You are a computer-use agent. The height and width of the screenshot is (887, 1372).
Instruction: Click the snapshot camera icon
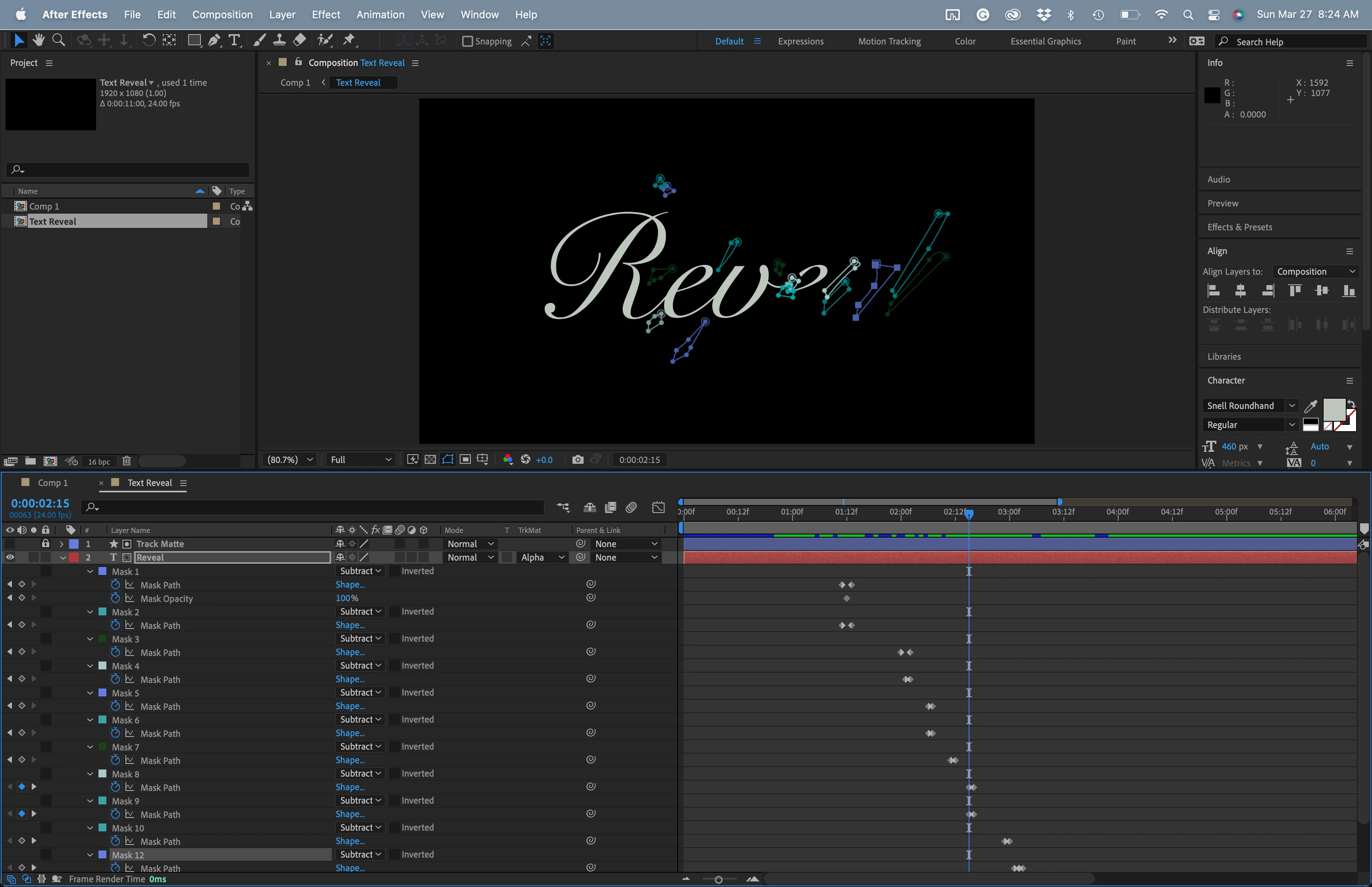[x=578, y=460]
